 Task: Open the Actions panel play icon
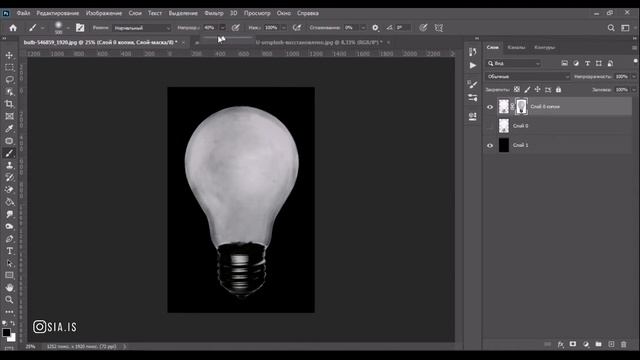(x=473, y=65)
